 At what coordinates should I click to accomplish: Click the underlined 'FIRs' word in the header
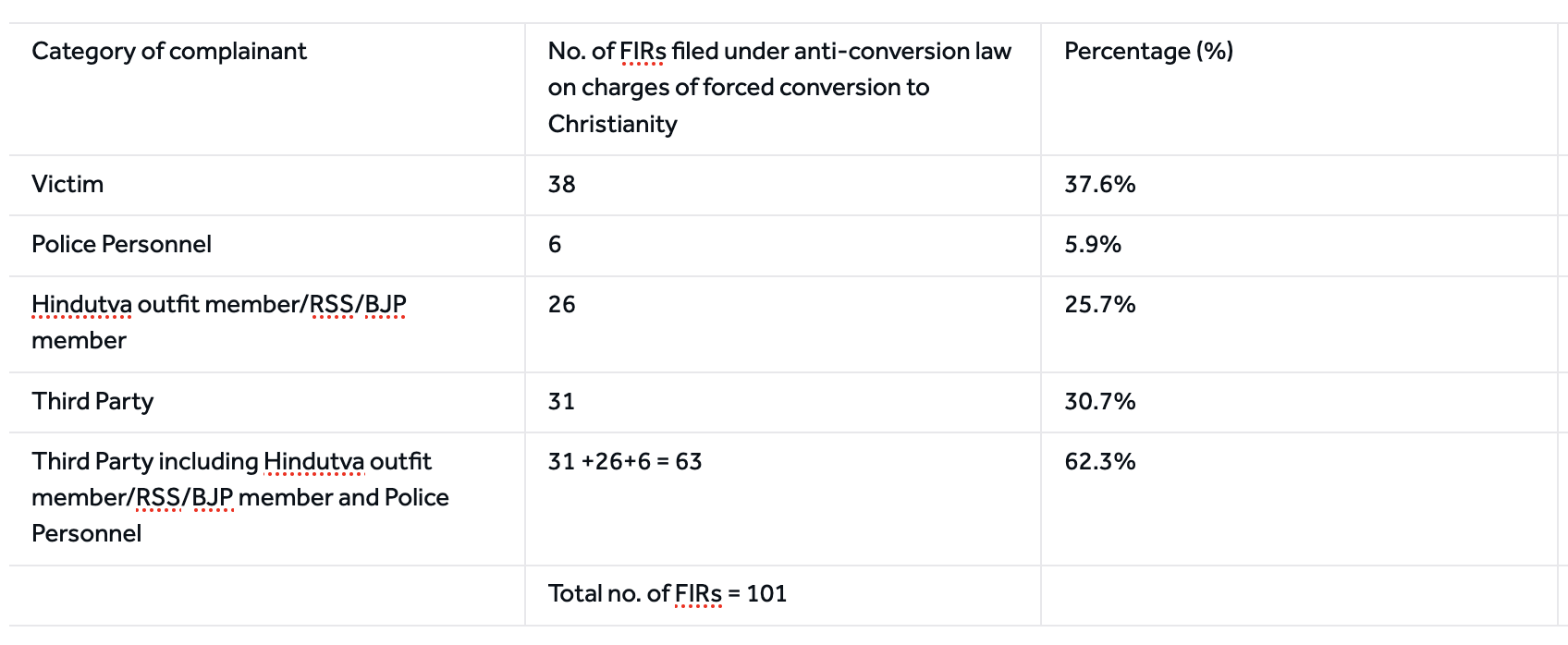643,51
